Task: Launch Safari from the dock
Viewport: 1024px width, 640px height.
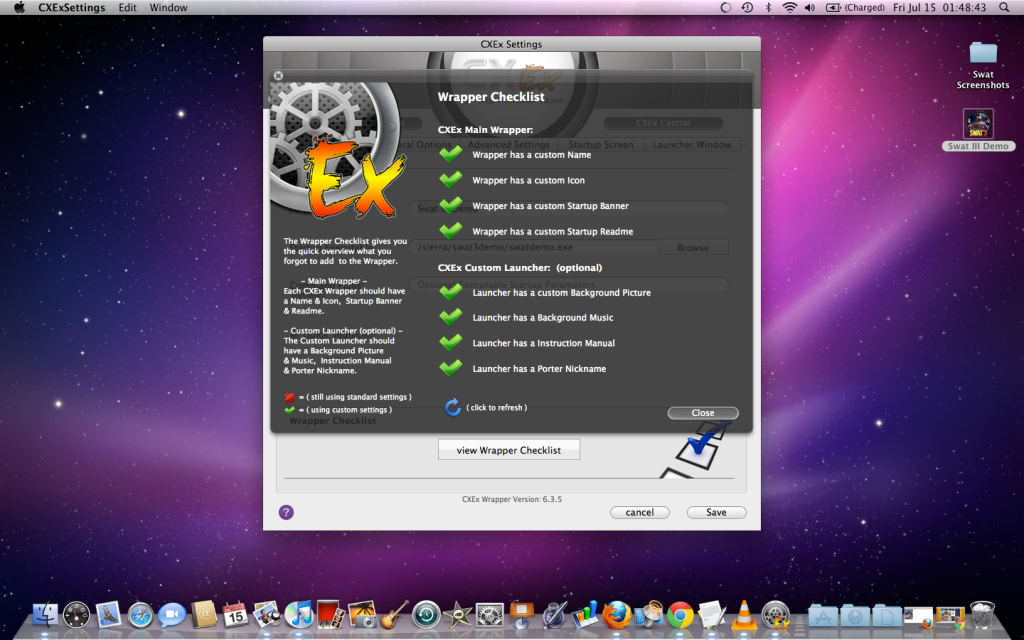Action: (x=140, y=615)
